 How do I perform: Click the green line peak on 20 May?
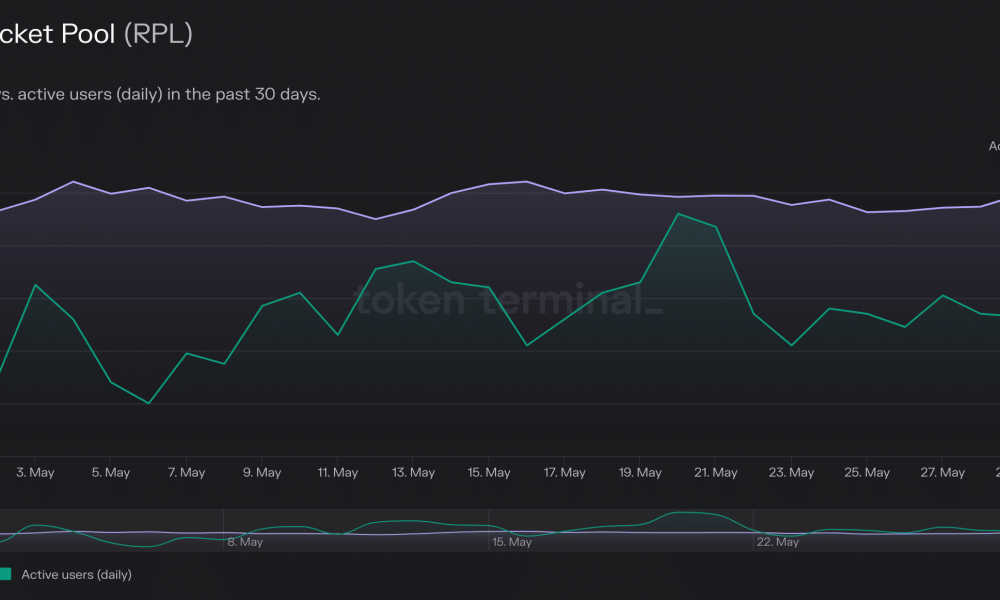678,214
